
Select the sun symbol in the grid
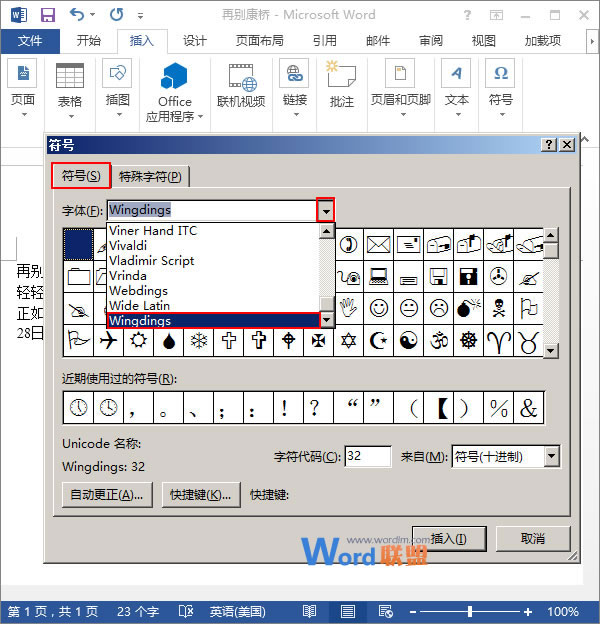138,340
